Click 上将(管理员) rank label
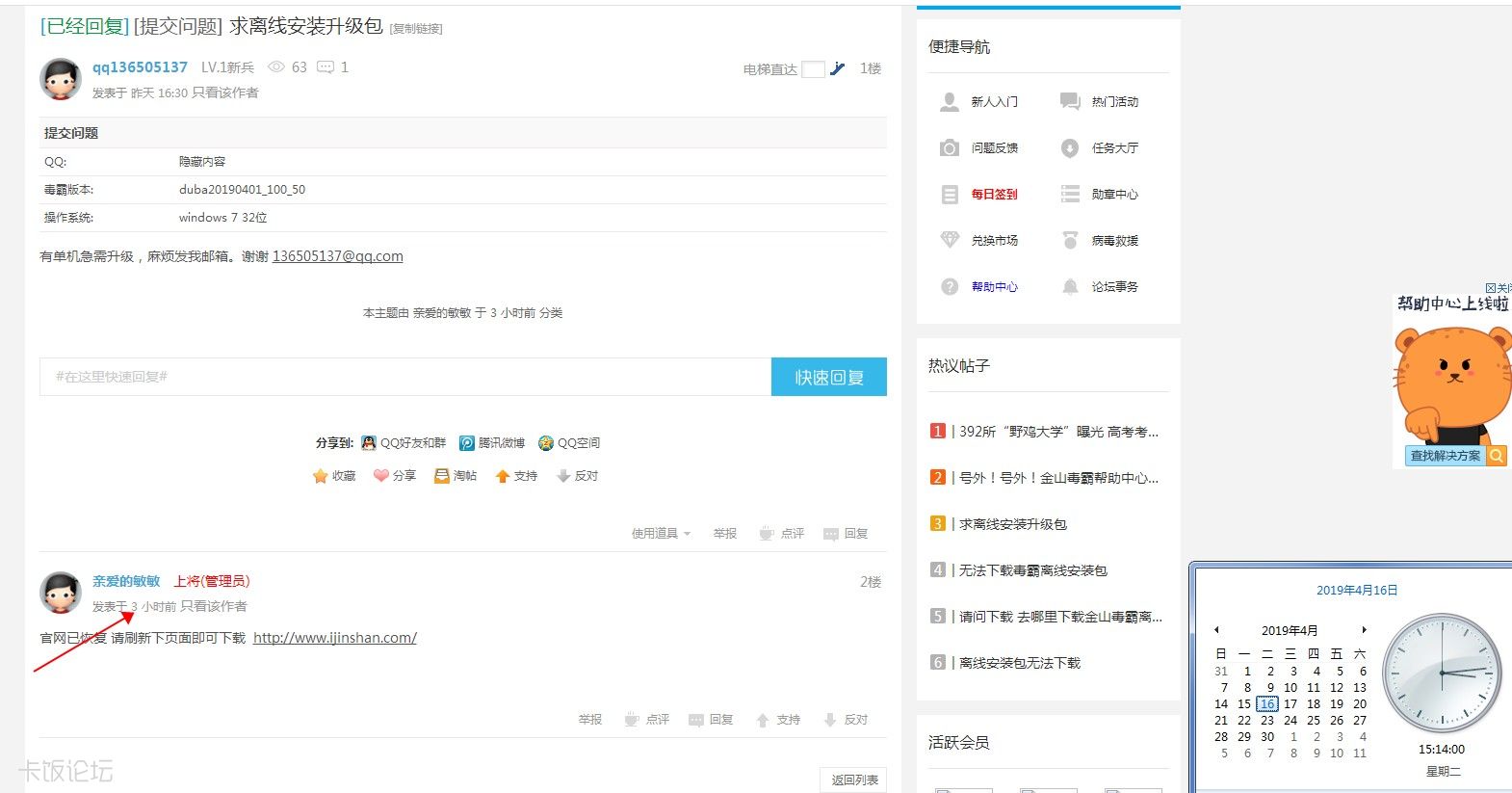 click(x=212, y=581)
